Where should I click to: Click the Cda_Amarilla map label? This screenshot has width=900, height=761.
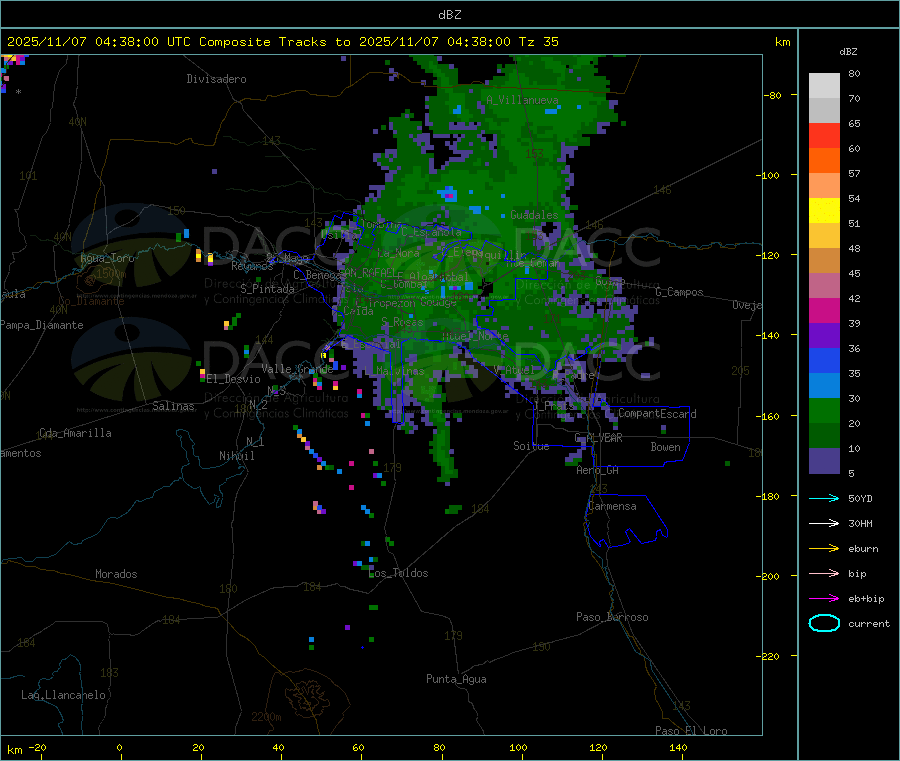75,433
